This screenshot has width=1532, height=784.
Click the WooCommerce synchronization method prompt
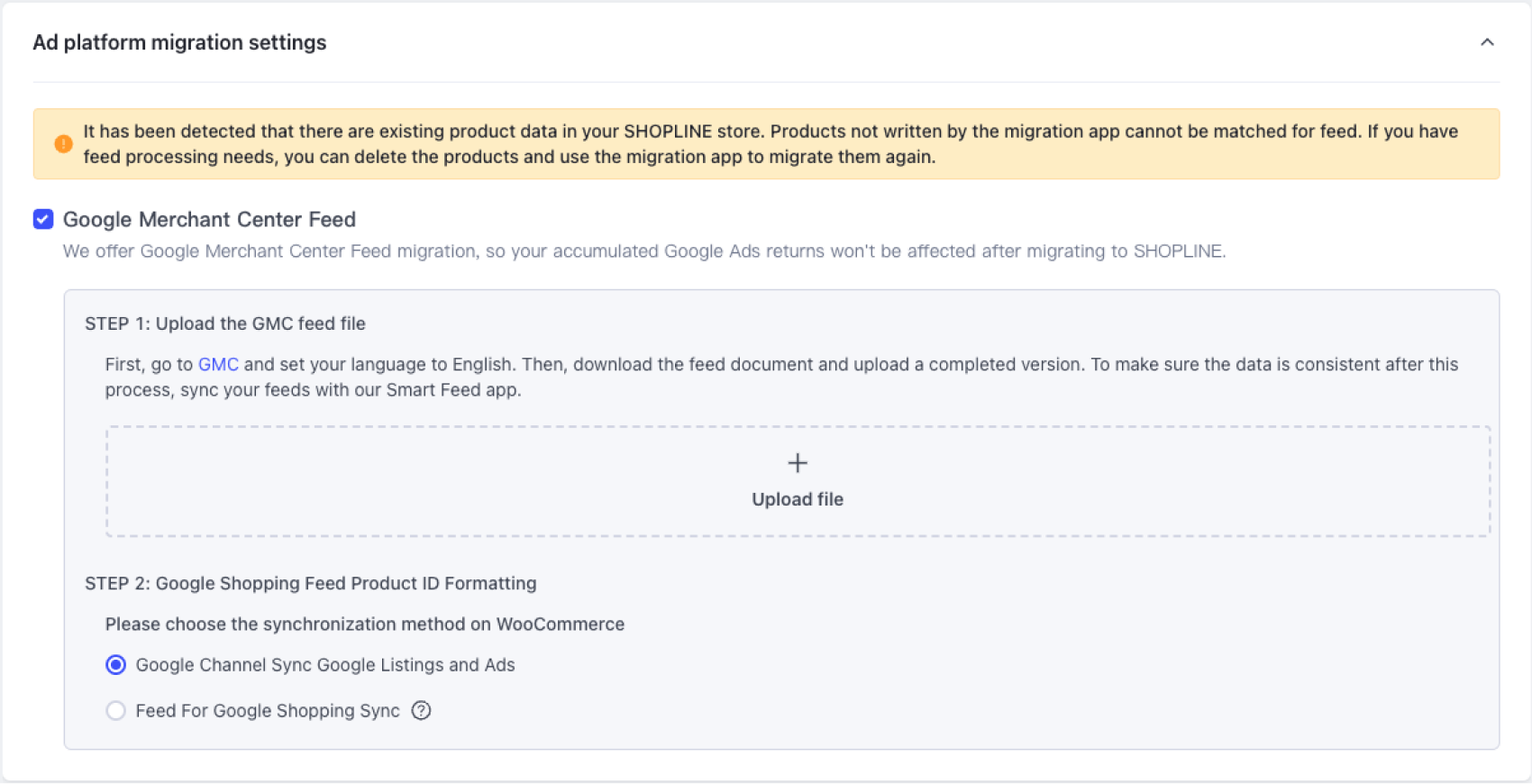365,624
